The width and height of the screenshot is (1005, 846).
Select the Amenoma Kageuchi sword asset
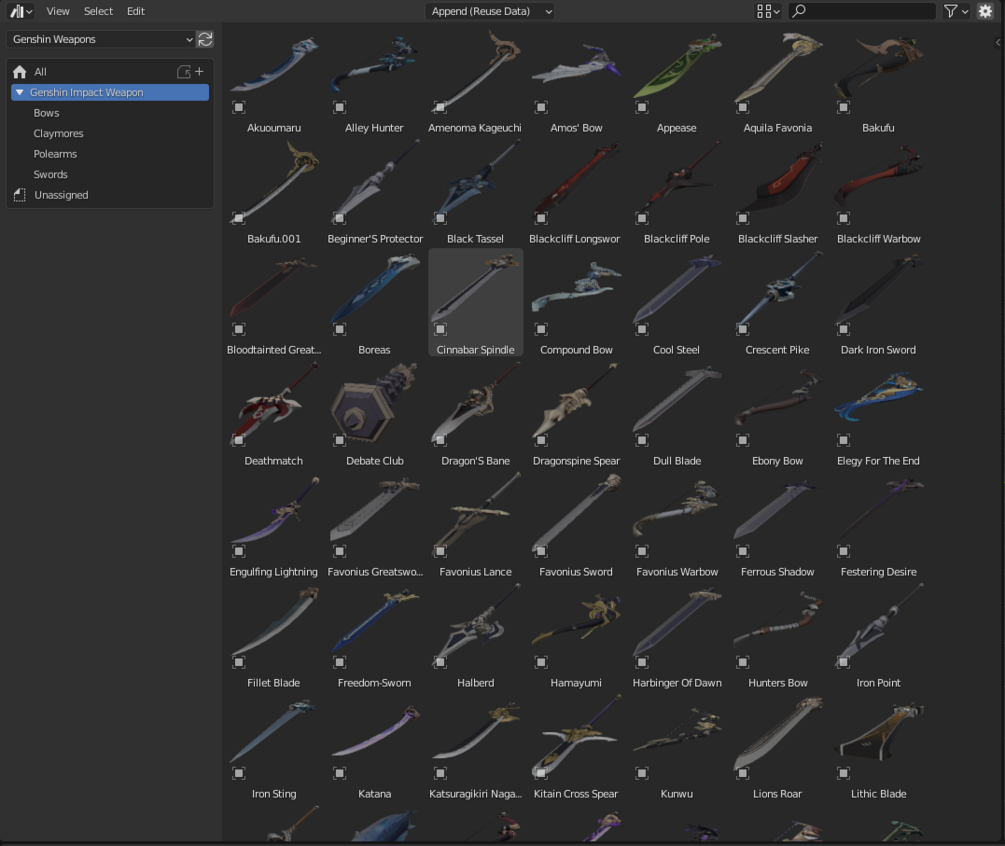(x=475, y=82)
